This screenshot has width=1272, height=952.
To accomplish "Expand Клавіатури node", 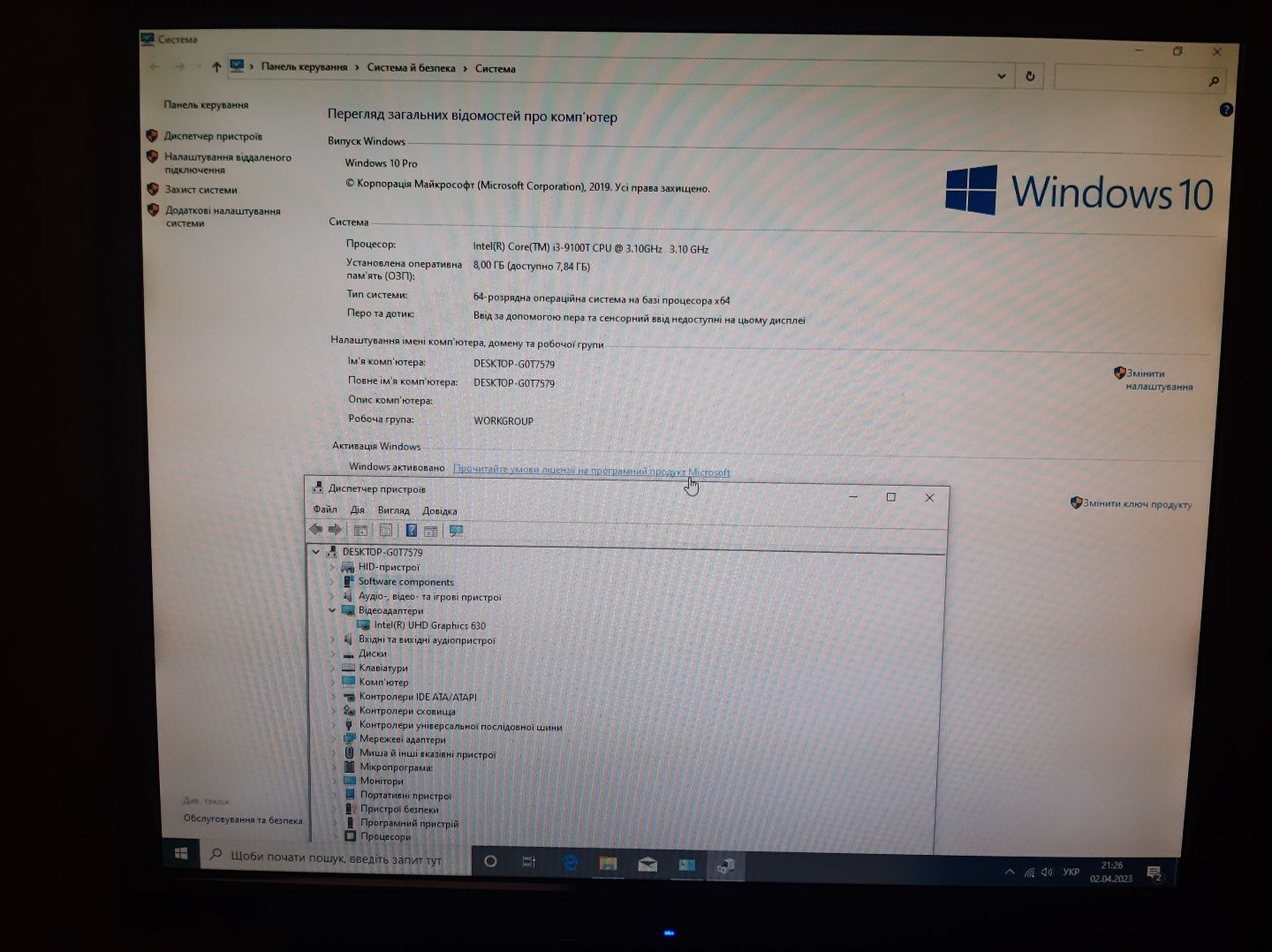I will tap(333, 668).
